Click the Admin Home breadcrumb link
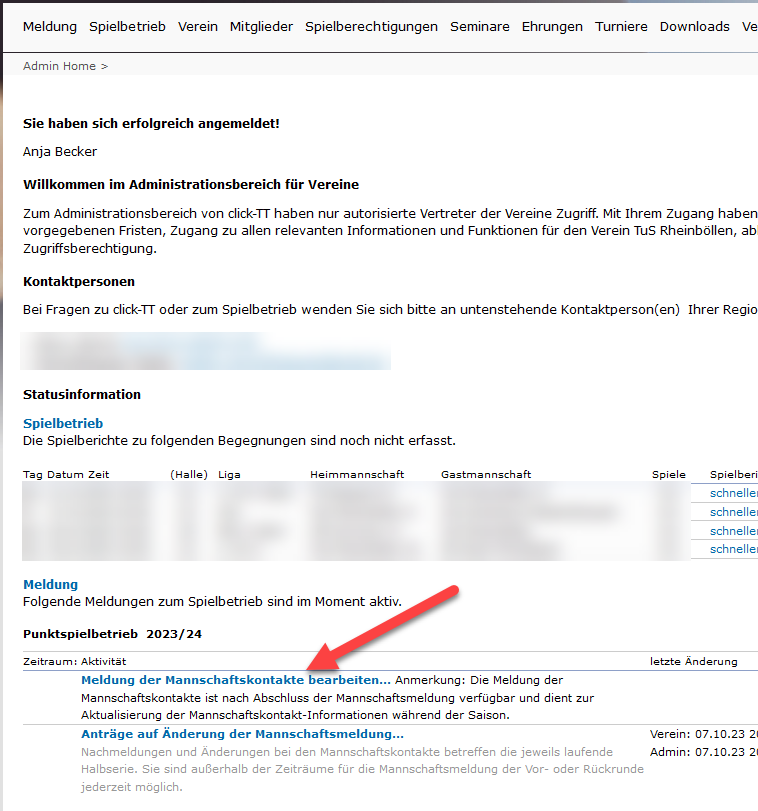Screen dimensions: 758x811 pos(59,66)
